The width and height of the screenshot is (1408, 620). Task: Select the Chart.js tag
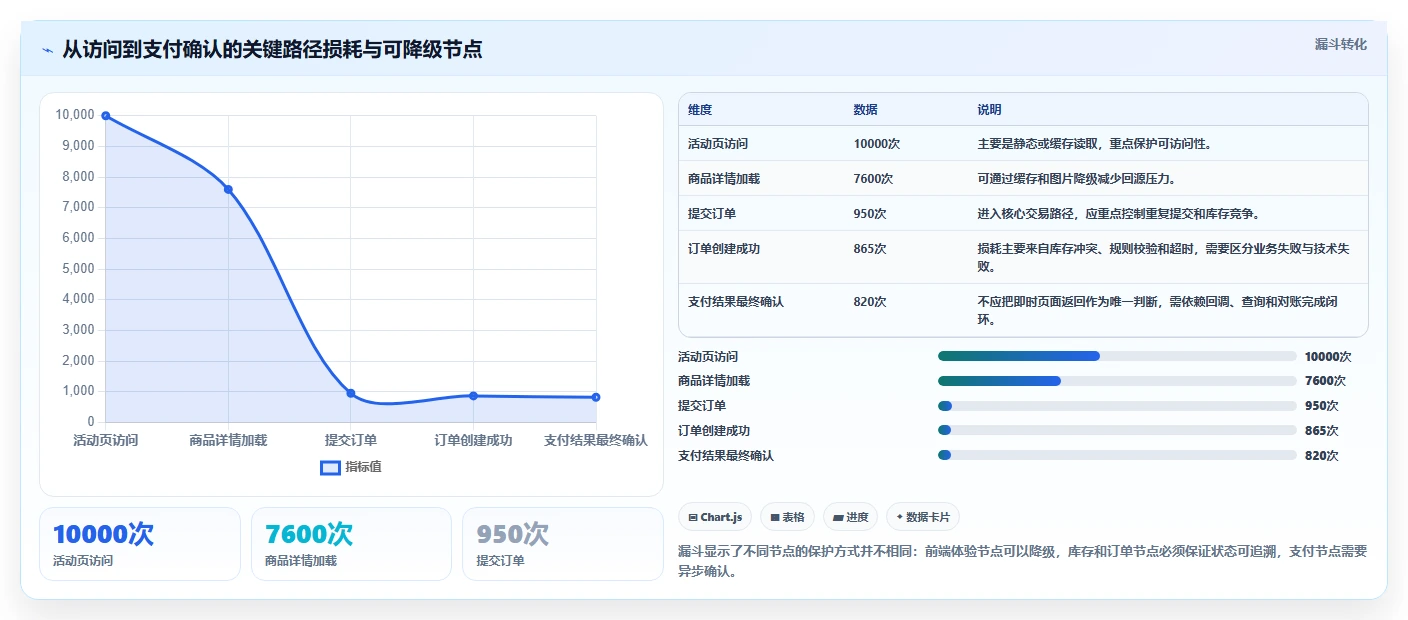coord(715,517)
